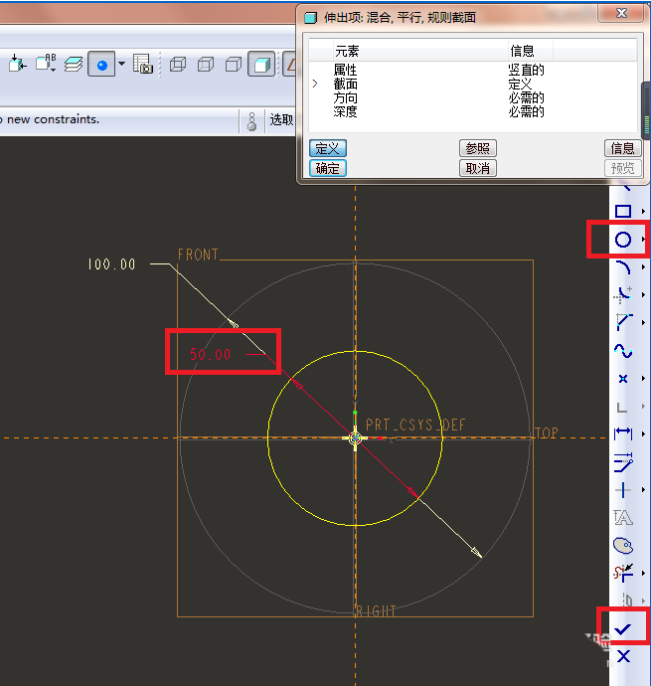
Task: Cancel sketch with the blue X icon
Action: pyautogui.click(x=623, y=656)
